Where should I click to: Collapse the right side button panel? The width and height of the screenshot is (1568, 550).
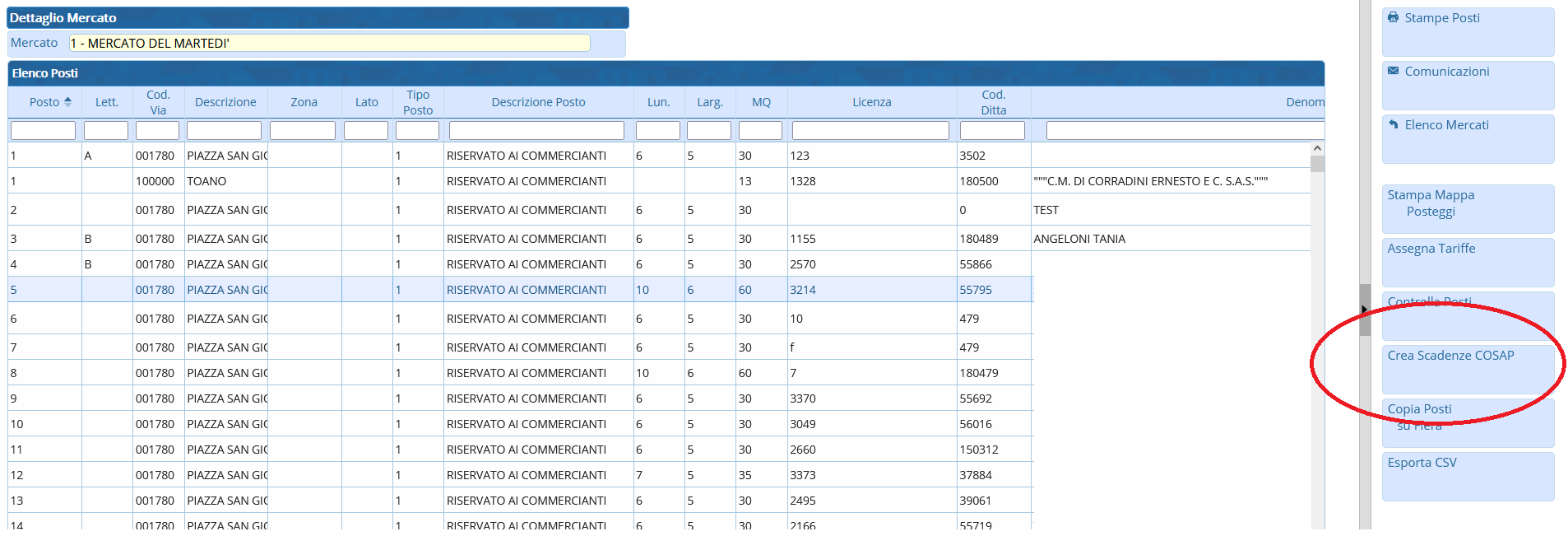[x=1364, y=310]
